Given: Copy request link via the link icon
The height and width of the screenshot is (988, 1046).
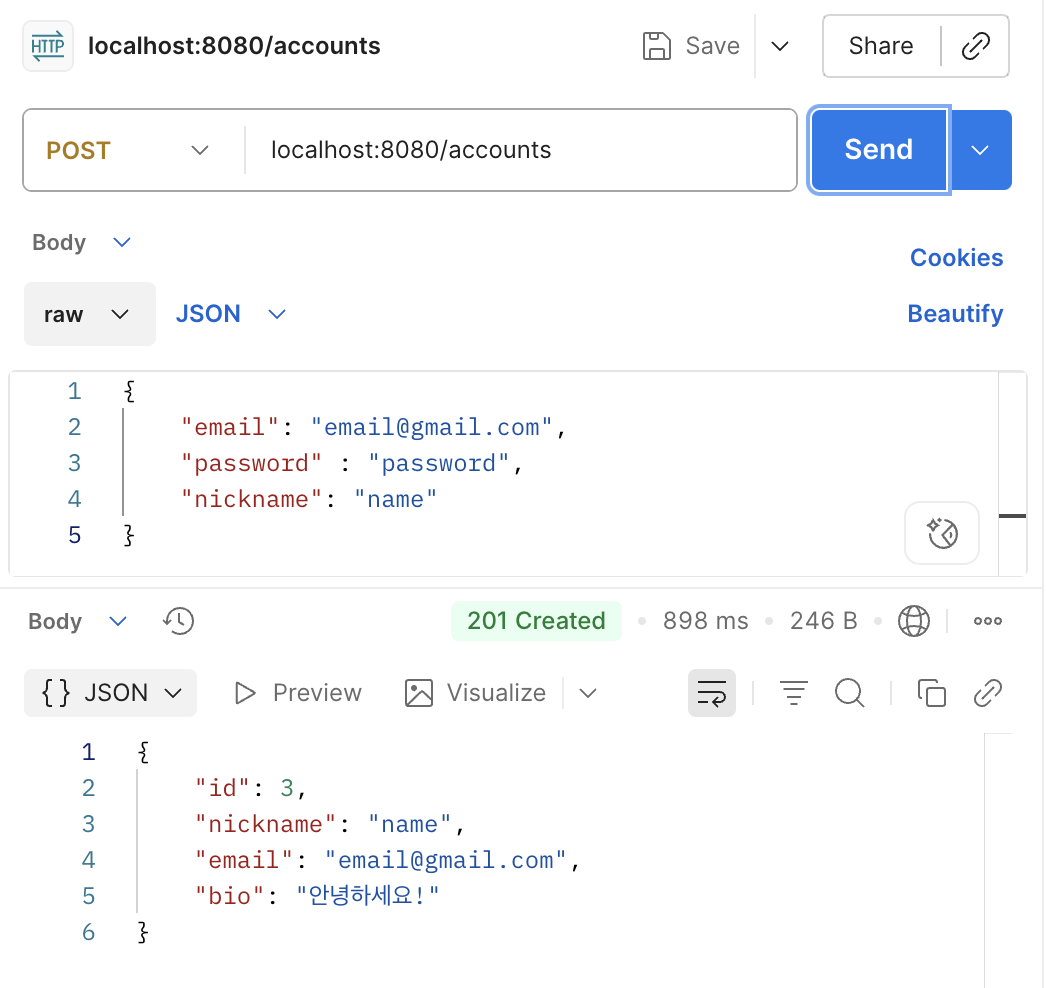Looking at the screenshot, I should tap(975, 46).
